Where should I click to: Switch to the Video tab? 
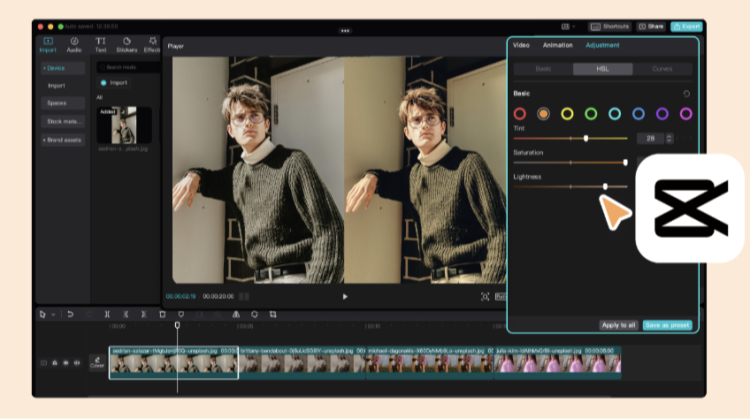521,45
